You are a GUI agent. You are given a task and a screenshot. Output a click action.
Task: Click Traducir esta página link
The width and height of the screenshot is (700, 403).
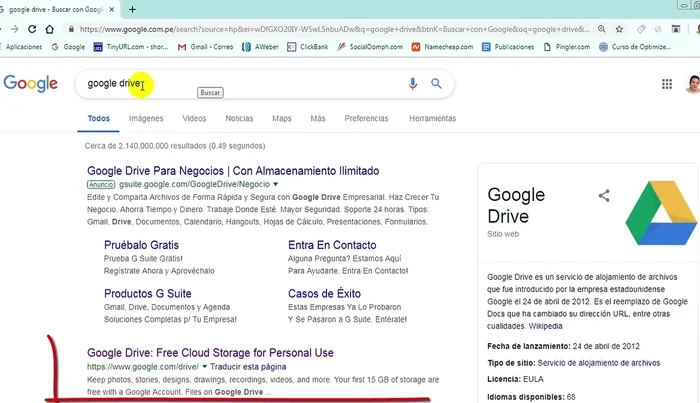[x=248, y=366]
